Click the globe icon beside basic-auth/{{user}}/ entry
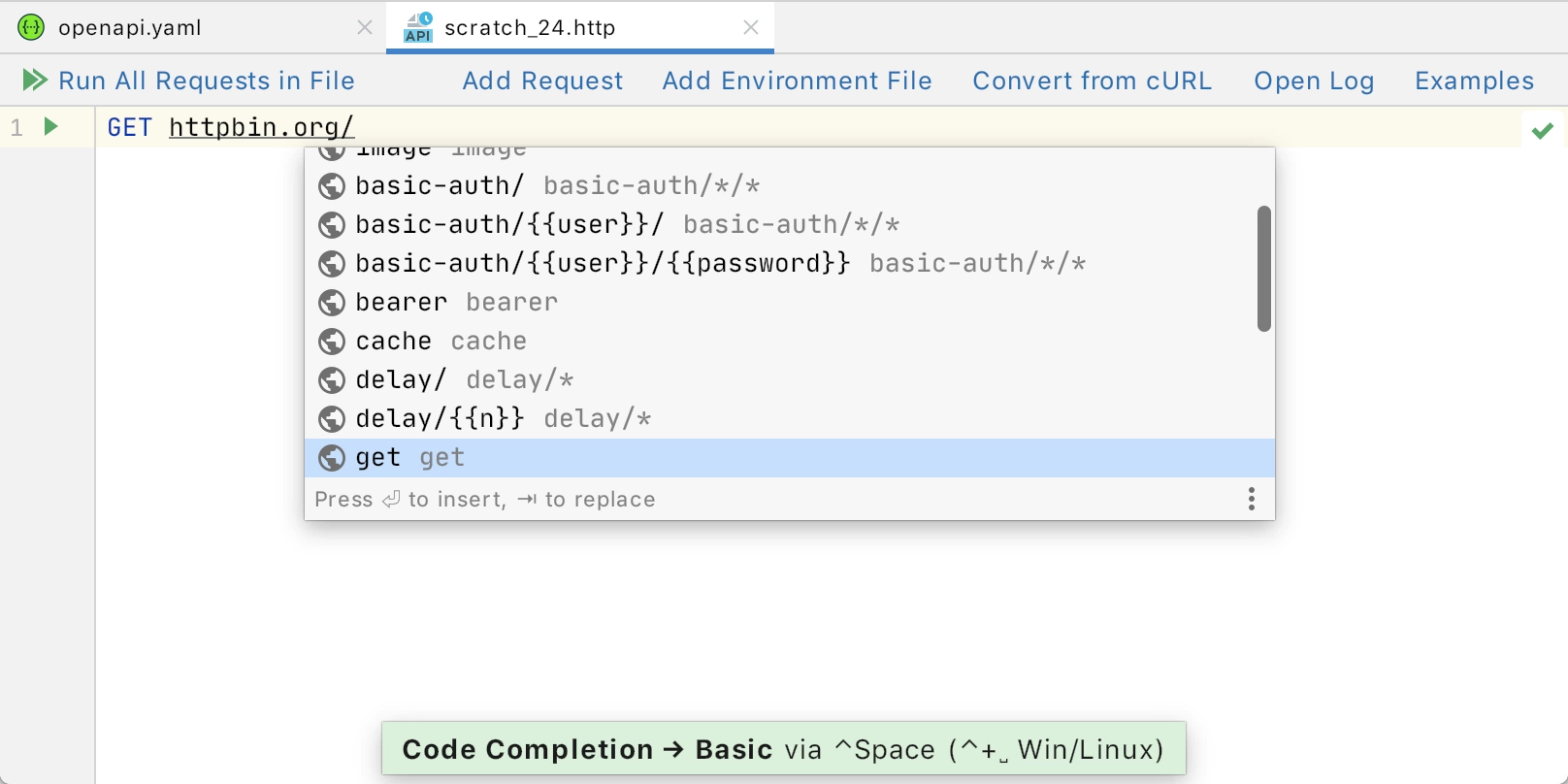The width and height of the screenshot is (1568, 784). click(332, 225)
